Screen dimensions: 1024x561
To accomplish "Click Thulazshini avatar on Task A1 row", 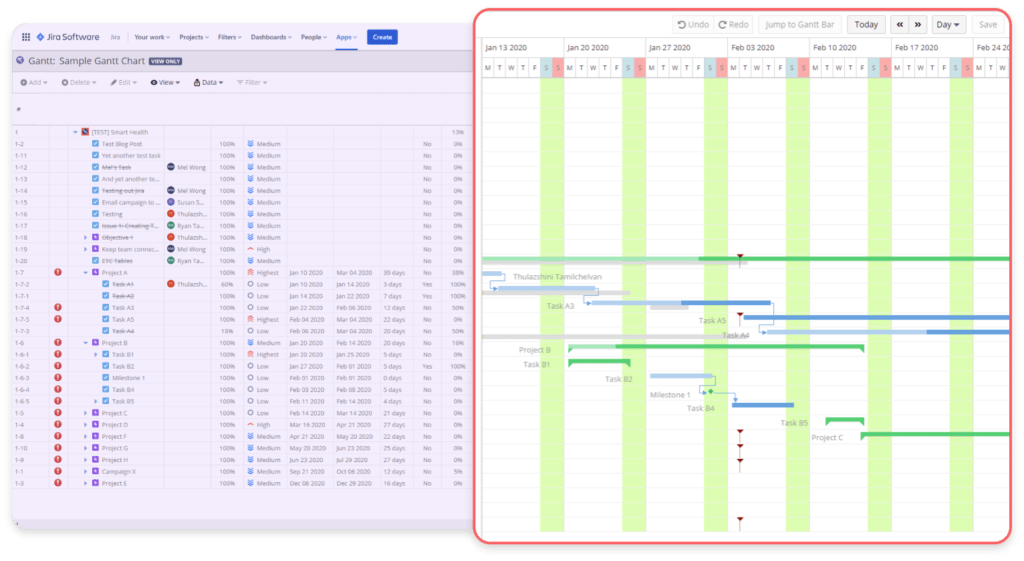I will [x=170, y=284].
